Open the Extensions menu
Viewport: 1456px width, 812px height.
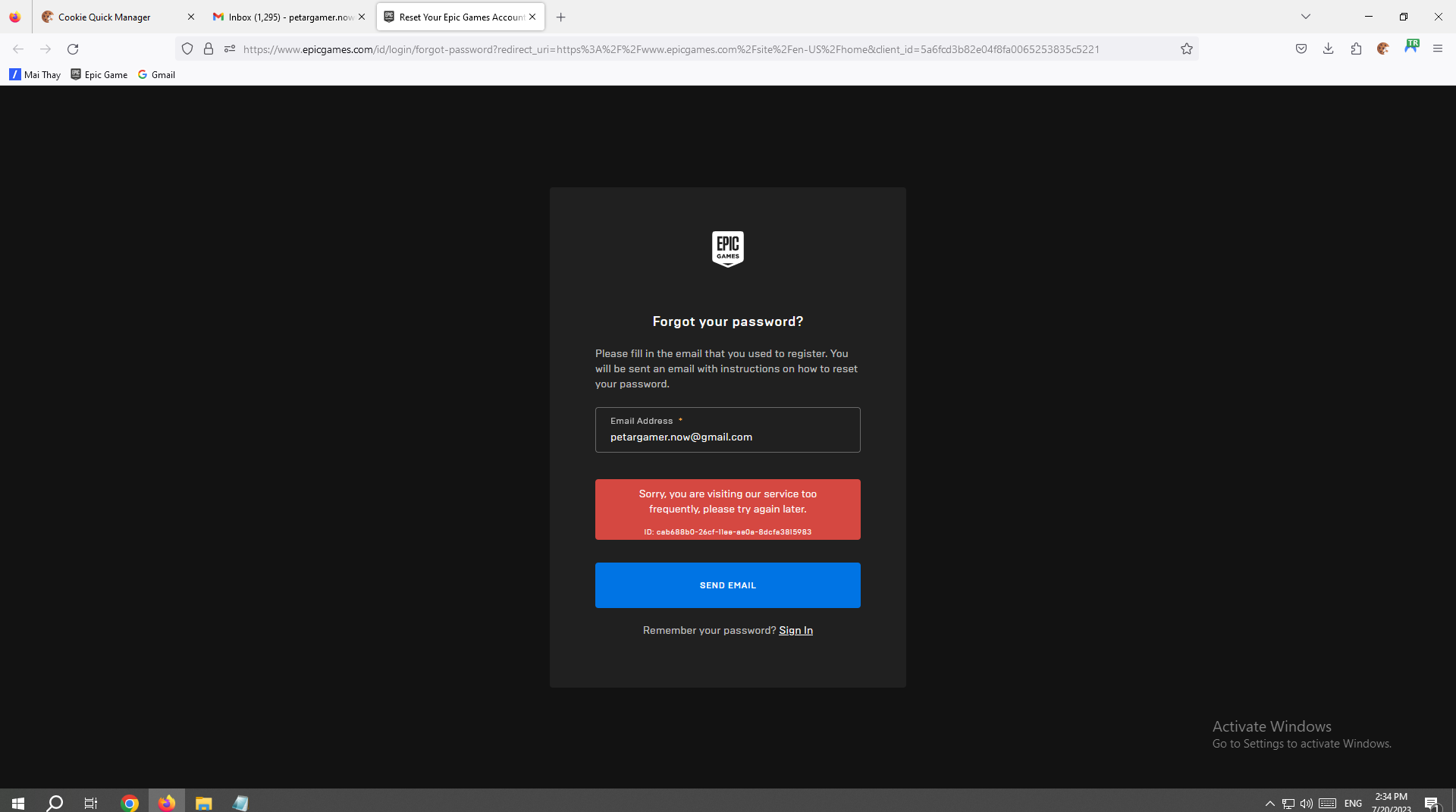[1356, 49]
